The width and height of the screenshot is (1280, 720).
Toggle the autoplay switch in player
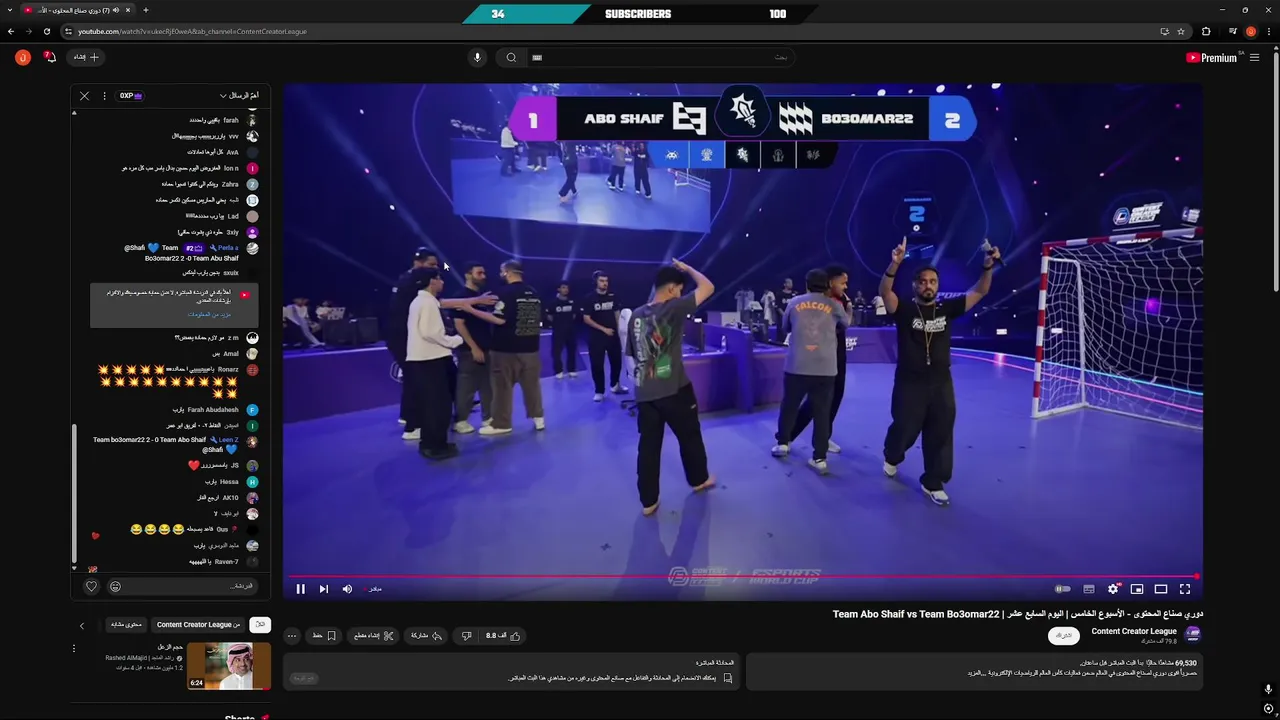pos(1062,589)
